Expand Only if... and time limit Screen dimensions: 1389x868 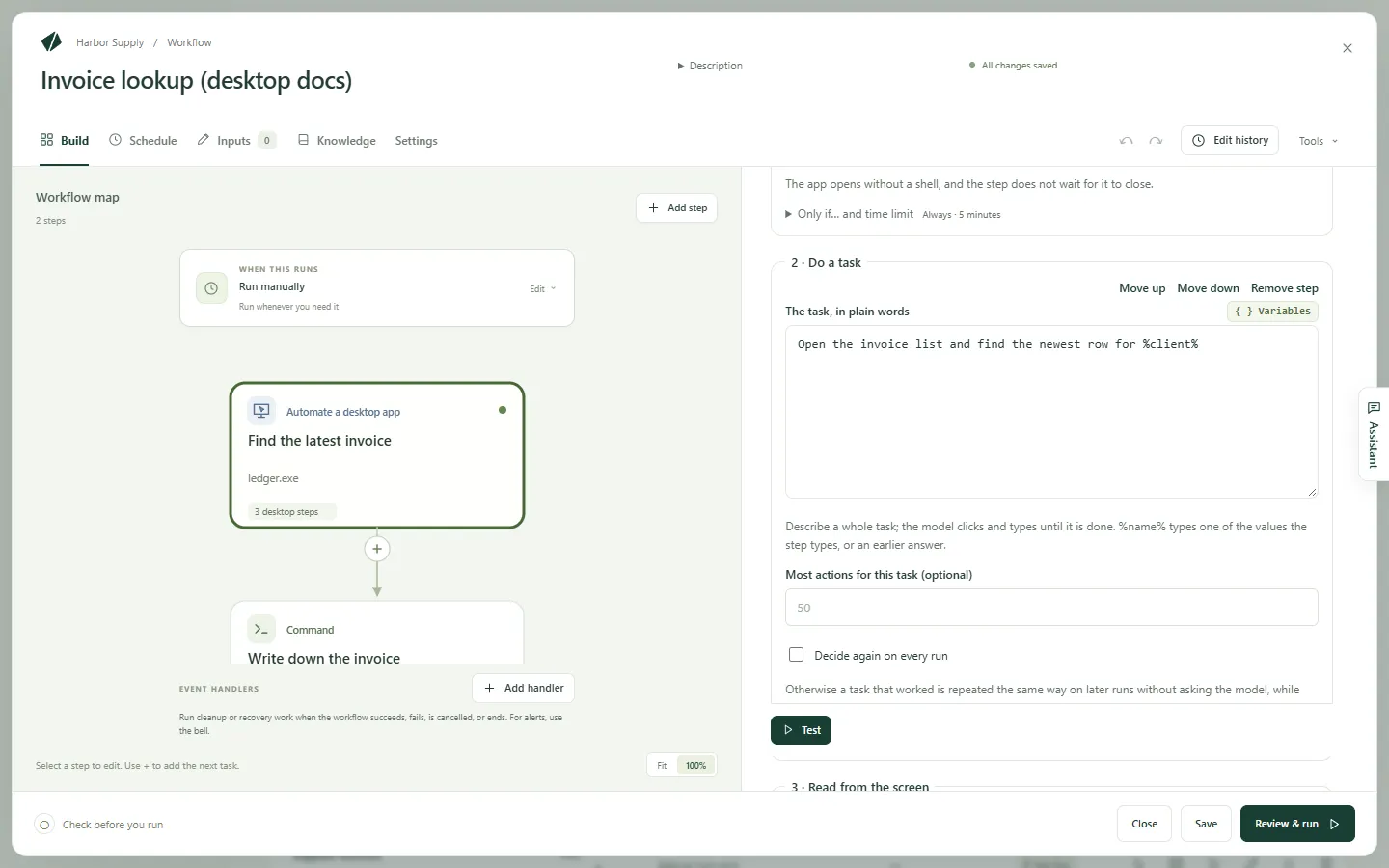pos(849,214)
